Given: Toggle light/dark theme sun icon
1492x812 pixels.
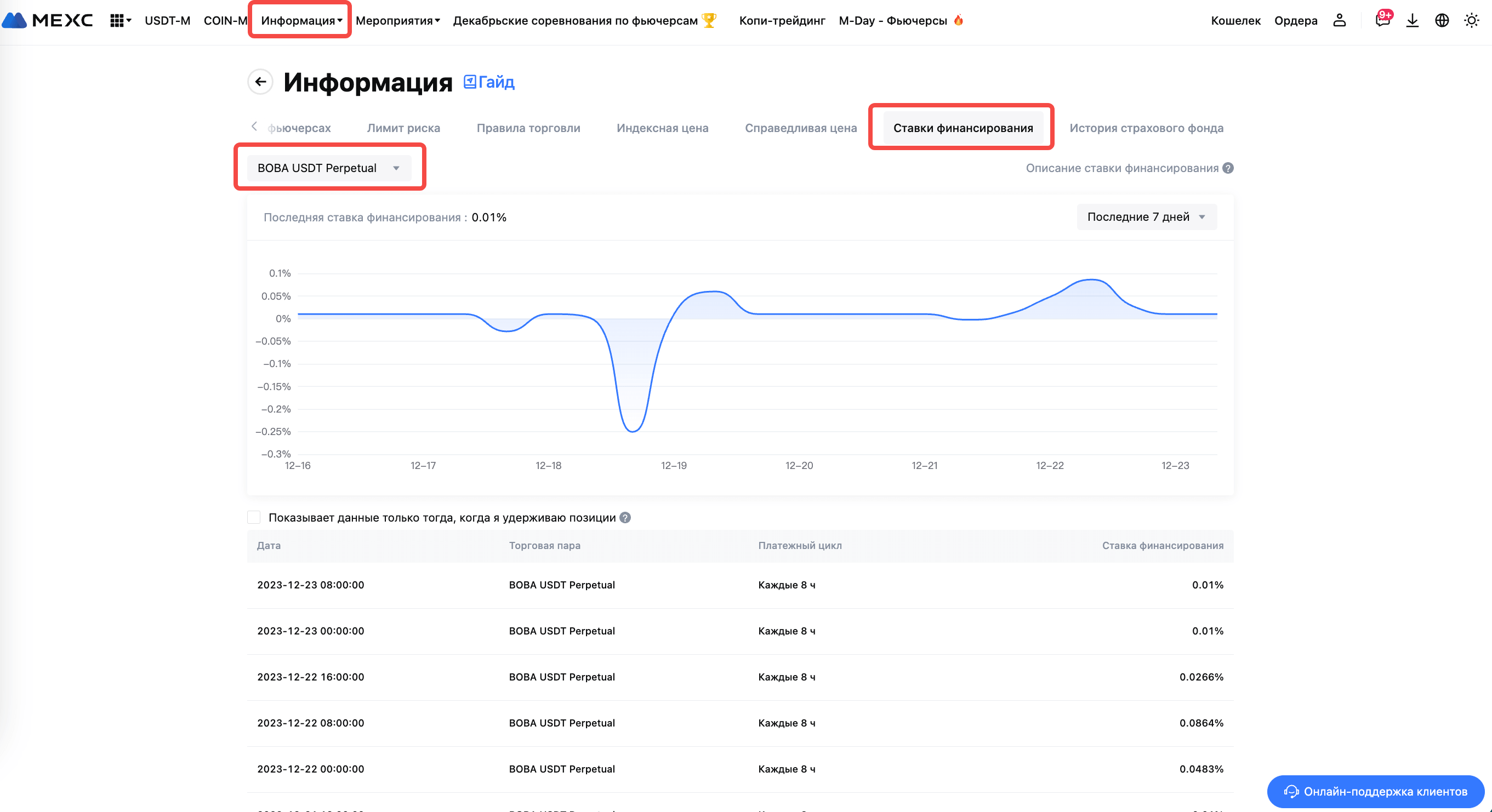Looking at the screenshot, I should [1471, 21].
